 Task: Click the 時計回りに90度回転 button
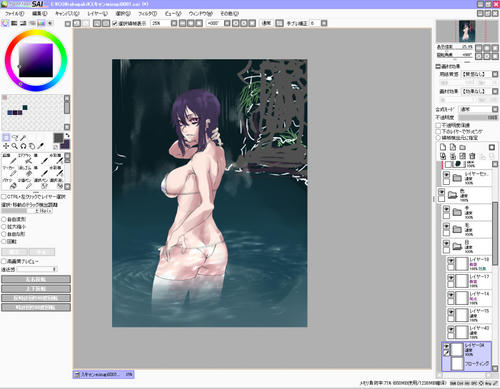[x=36, y=307]
